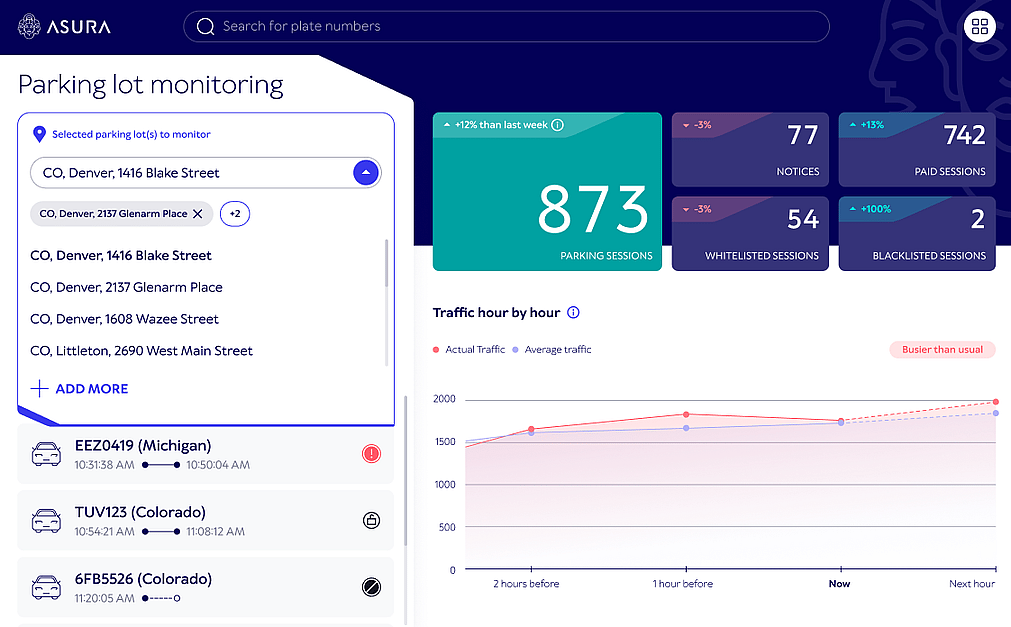Expand the +2 more selected lots chip
1011x627 pixels.
(x=235, y=214)
